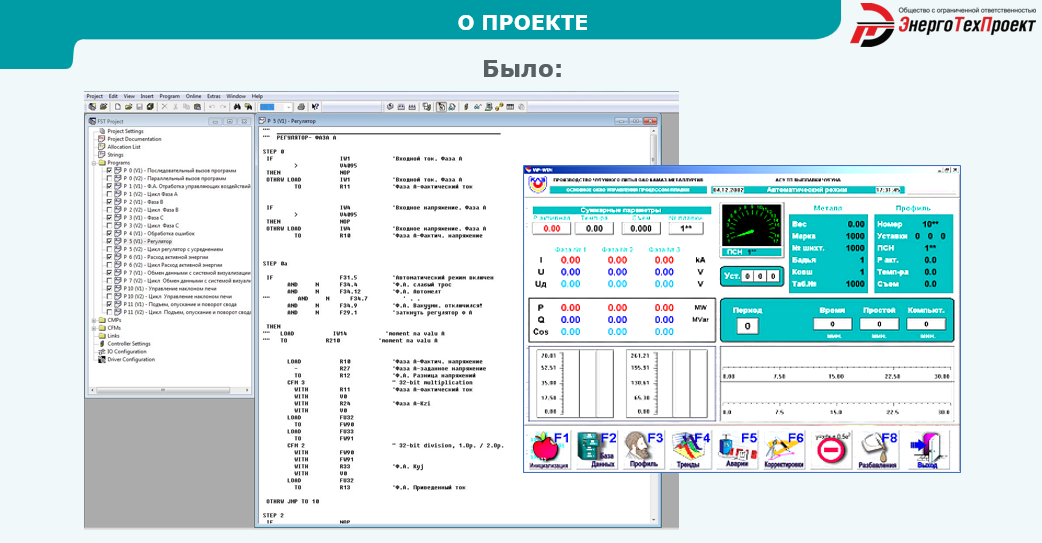
Task: Click the context Help arrow icon
Action: coord(315,107)
